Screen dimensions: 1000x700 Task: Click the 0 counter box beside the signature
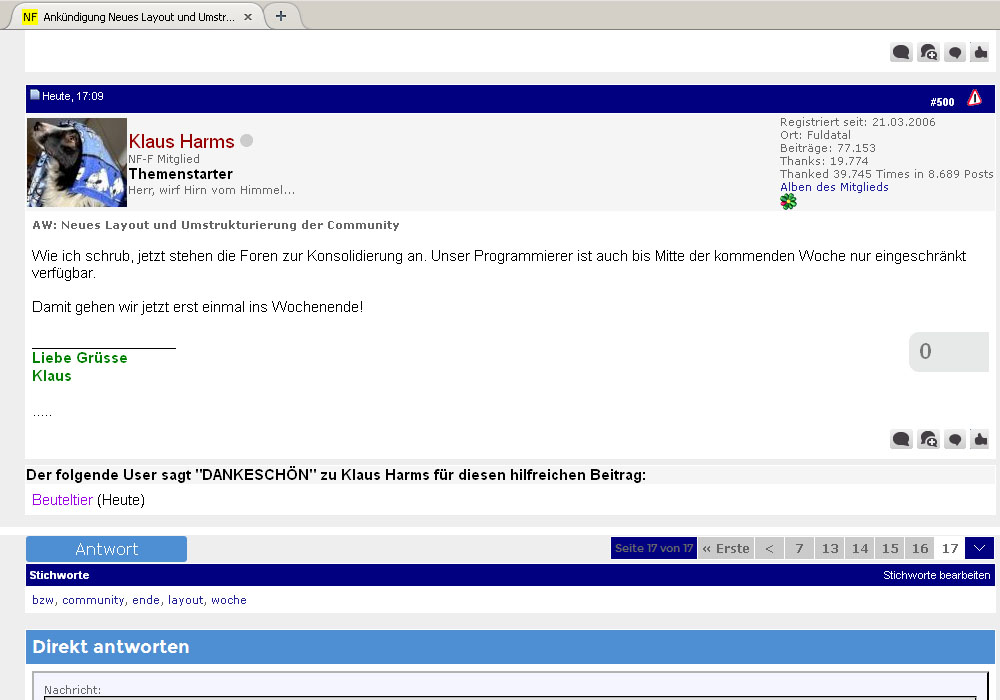(x=948, y=351)
